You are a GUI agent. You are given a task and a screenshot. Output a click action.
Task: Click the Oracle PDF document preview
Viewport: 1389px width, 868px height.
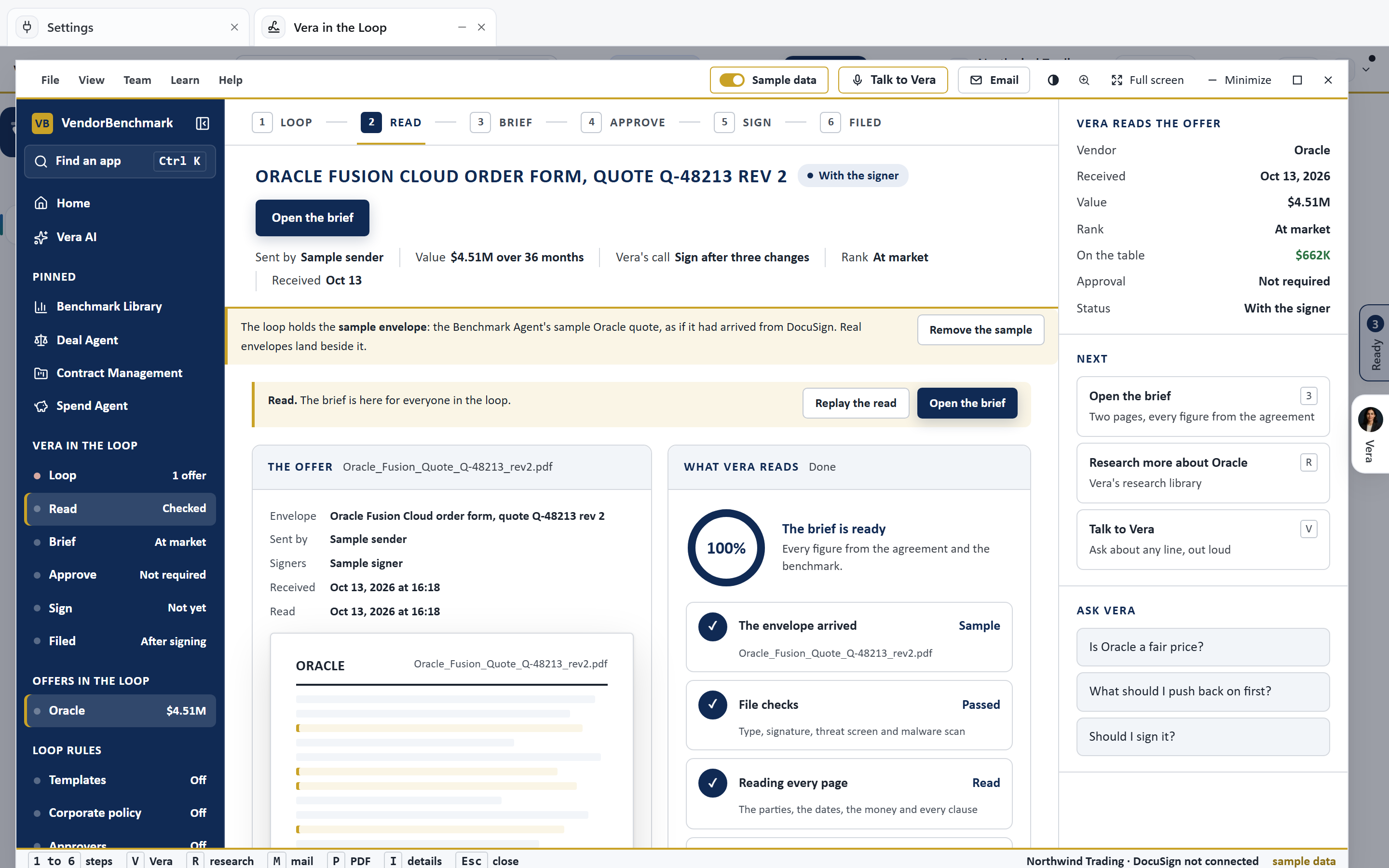pyautogui.click(x=452, y=740)
